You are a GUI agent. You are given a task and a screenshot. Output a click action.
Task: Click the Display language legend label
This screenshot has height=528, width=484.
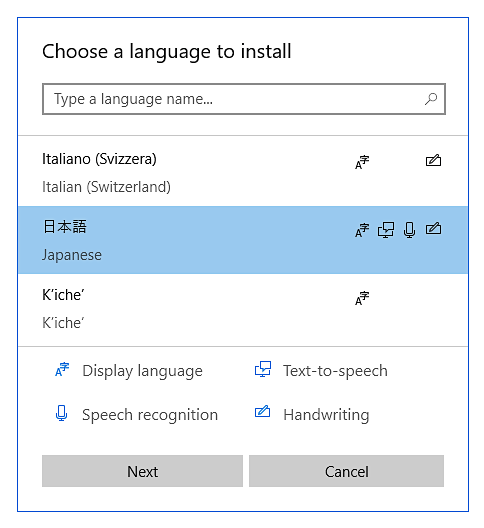[142, 371]
